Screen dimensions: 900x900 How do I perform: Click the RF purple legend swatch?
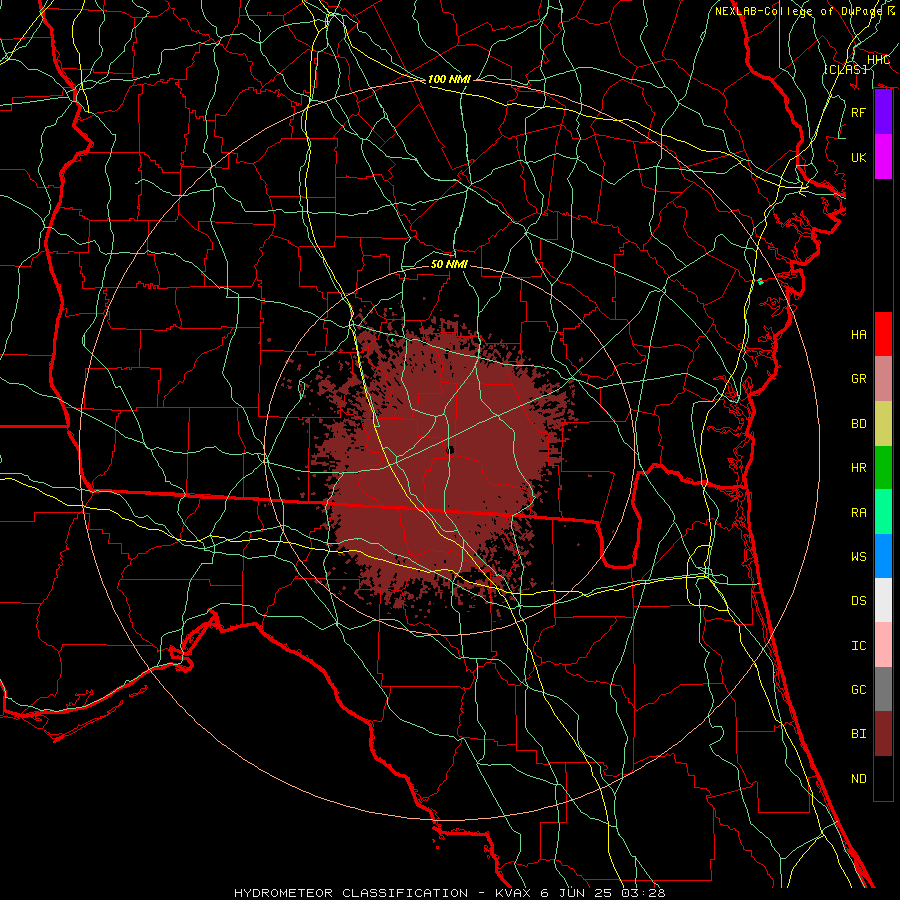(x=883, y=112)
